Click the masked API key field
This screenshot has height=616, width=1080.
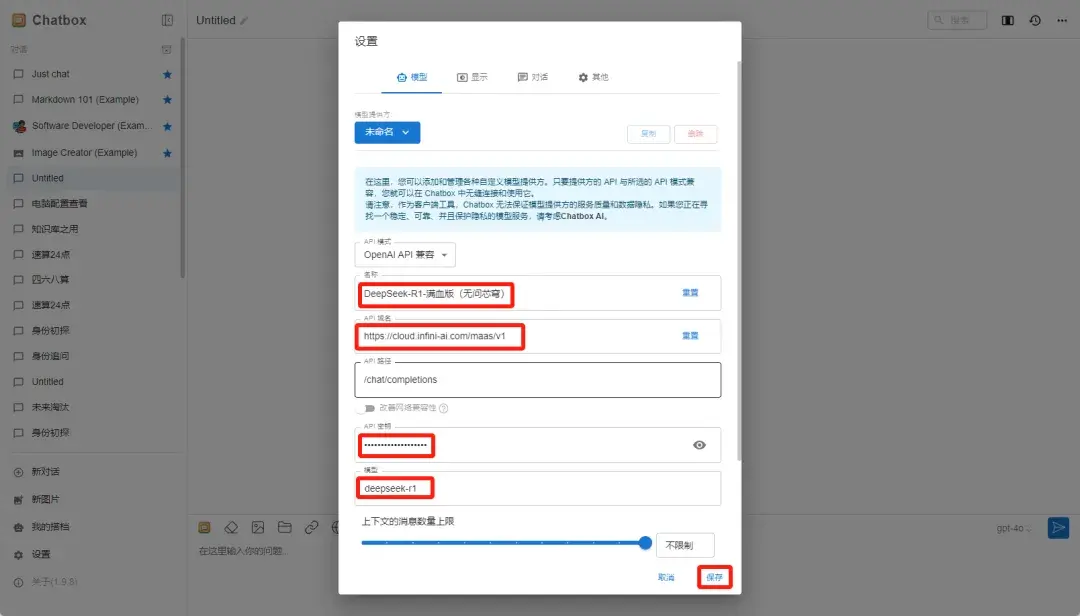pos(537,445)
